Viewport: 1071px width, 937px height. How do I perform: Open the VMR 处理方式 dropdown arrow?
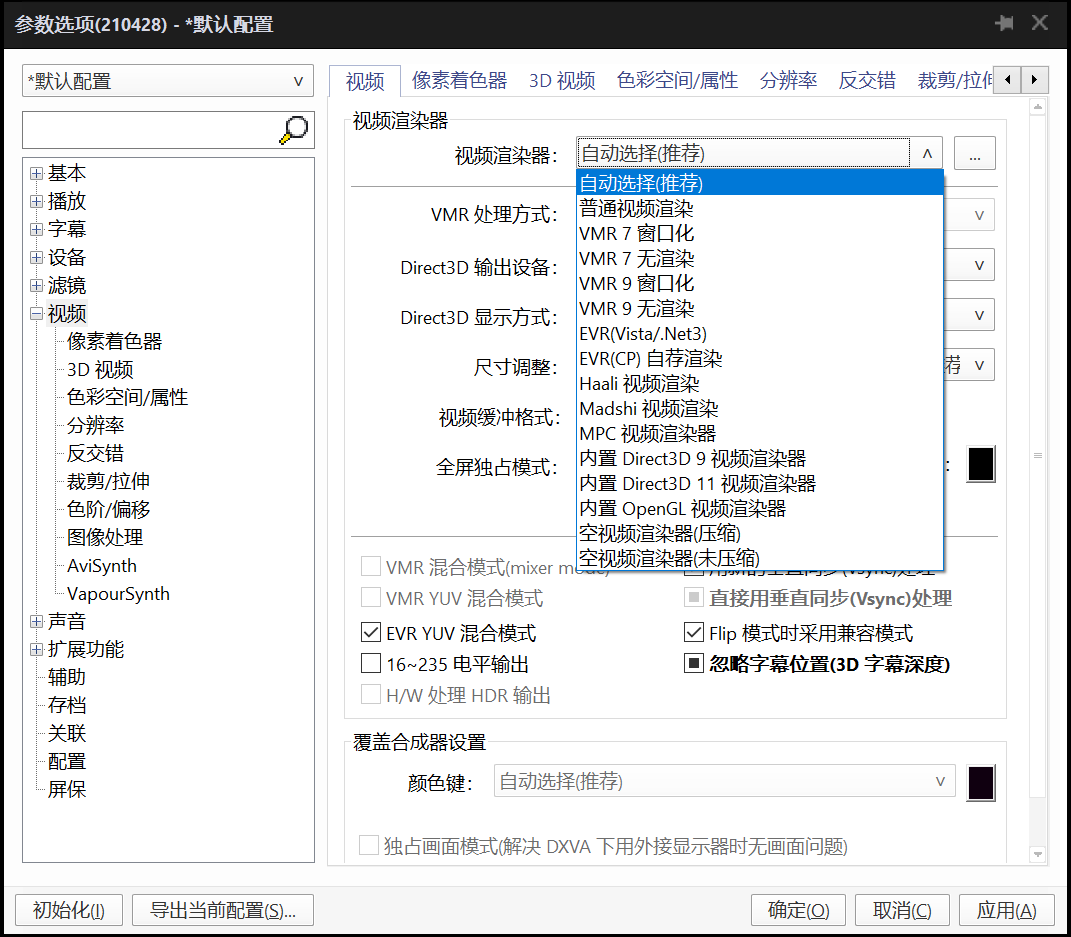pyautogui.click(x=979, y=215)
